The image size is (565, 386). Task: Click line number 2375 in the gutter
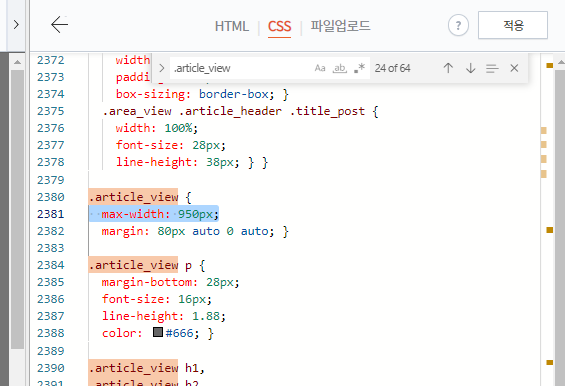click(50, 111)
